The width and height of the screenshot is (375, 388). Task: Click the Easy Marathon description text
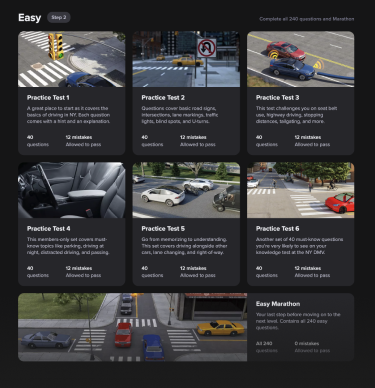298,321
